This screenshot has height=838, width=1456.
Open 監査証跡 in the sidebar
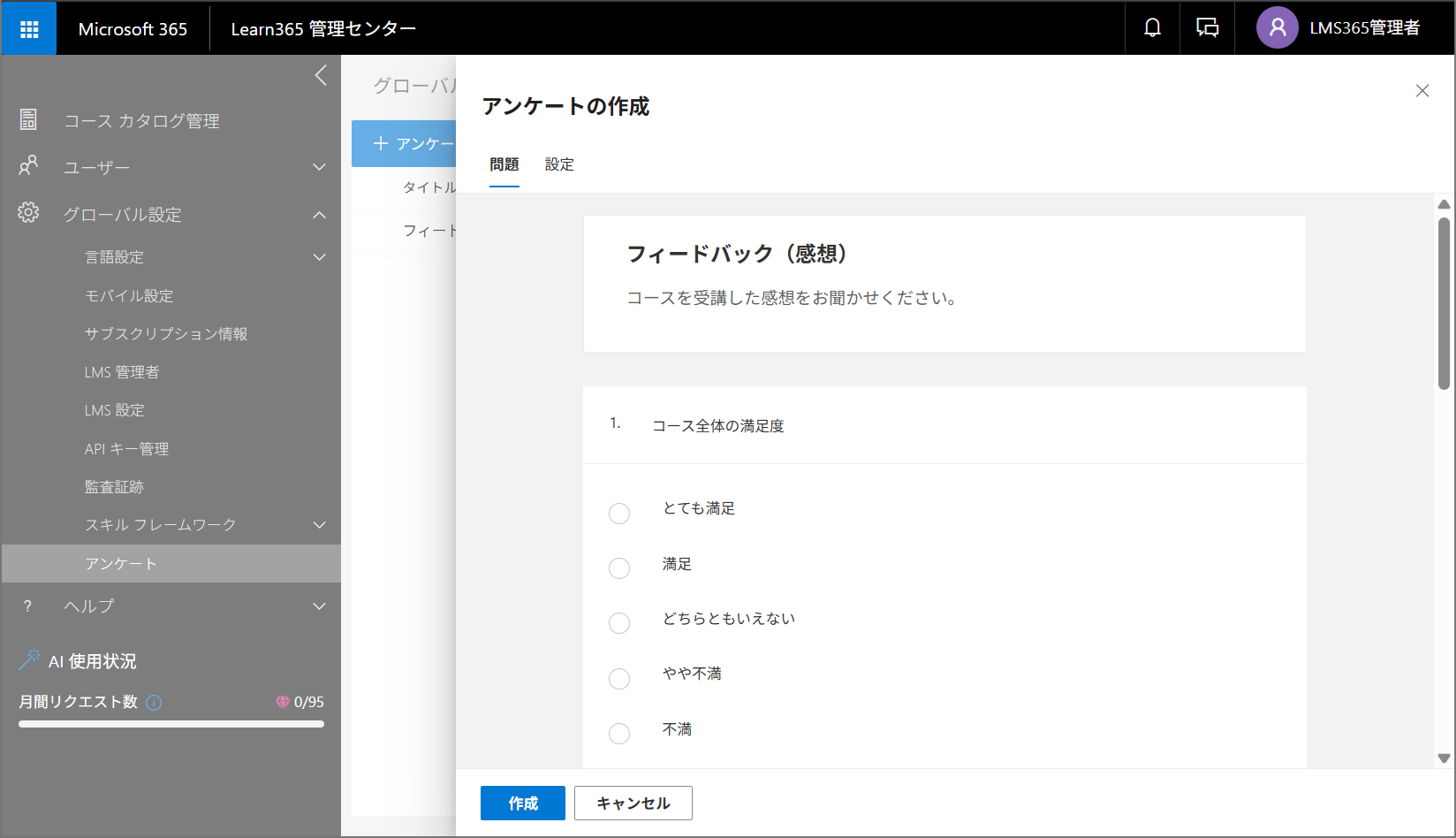[114, 487]
